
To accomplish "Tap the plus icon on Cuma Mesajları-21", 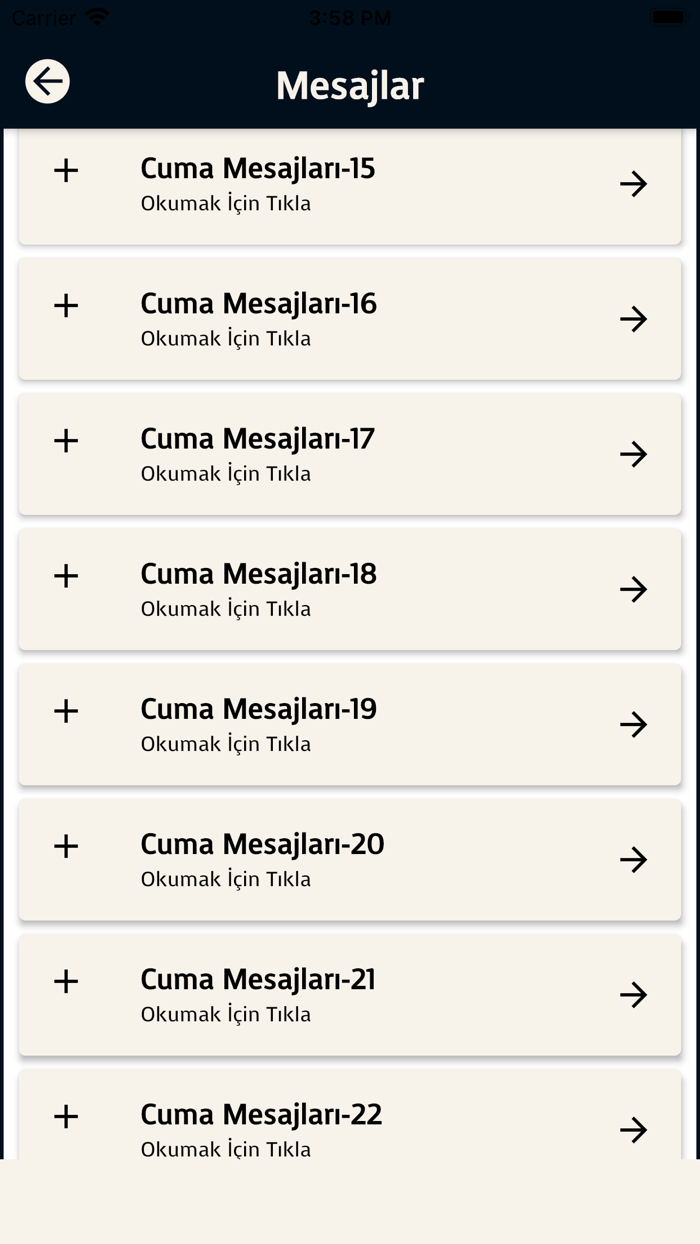I will pyautogui.click(x=65, y=981).
